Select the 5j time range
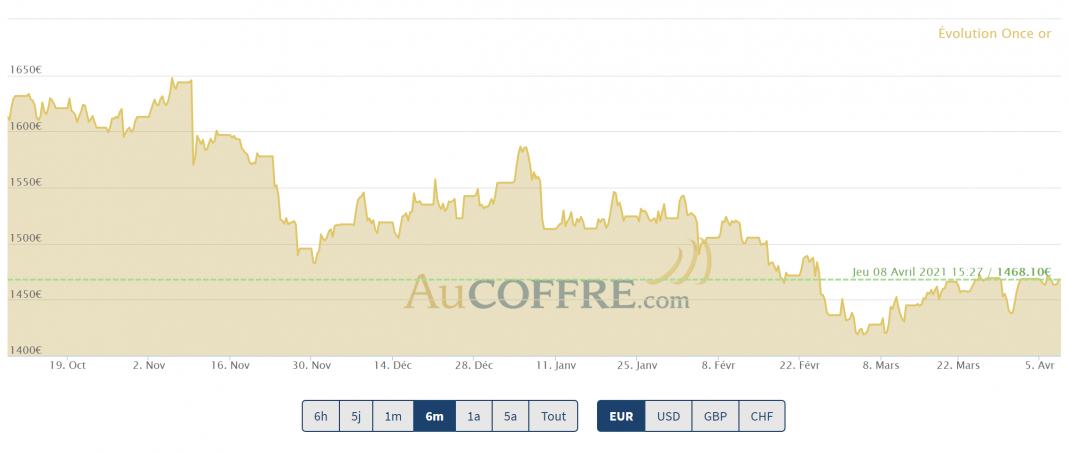Viewport: 1068px width, 453px height. (x=356, y=416)
